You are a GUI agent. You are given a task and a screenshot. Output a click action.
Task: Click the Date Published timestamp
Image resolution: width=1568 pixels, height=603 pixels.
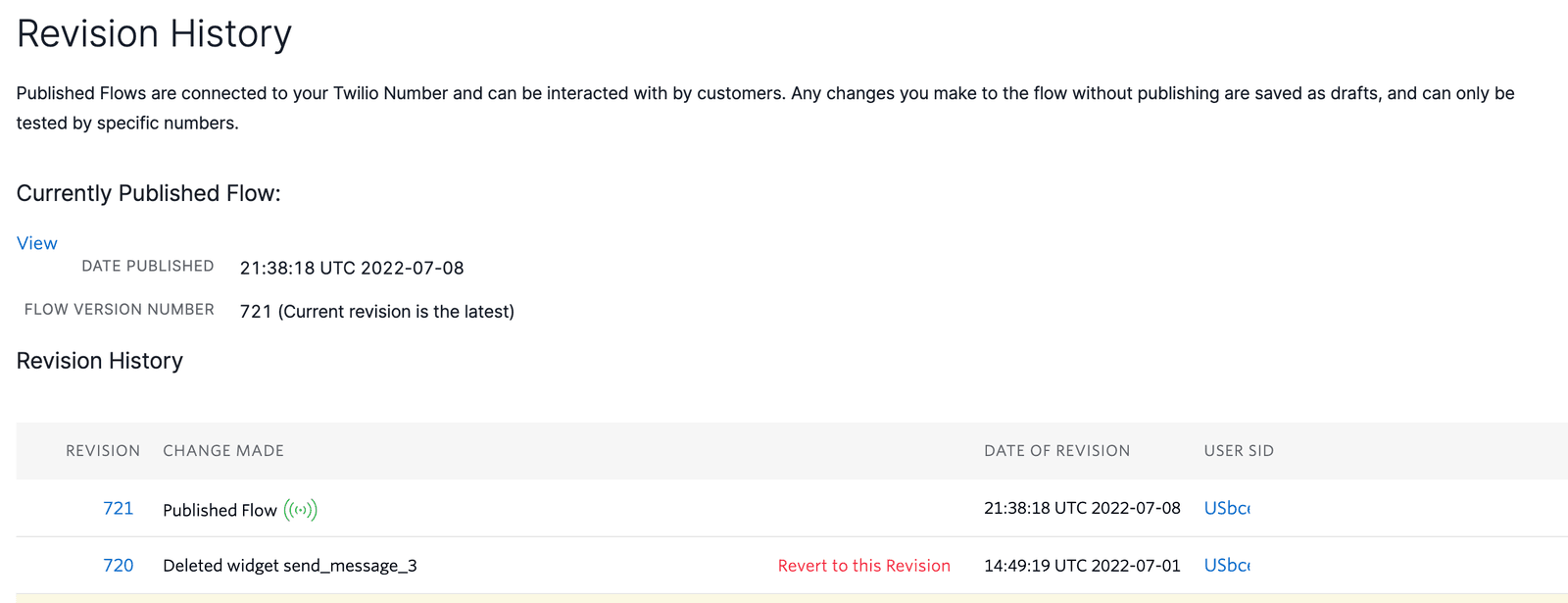coord(351,267)
